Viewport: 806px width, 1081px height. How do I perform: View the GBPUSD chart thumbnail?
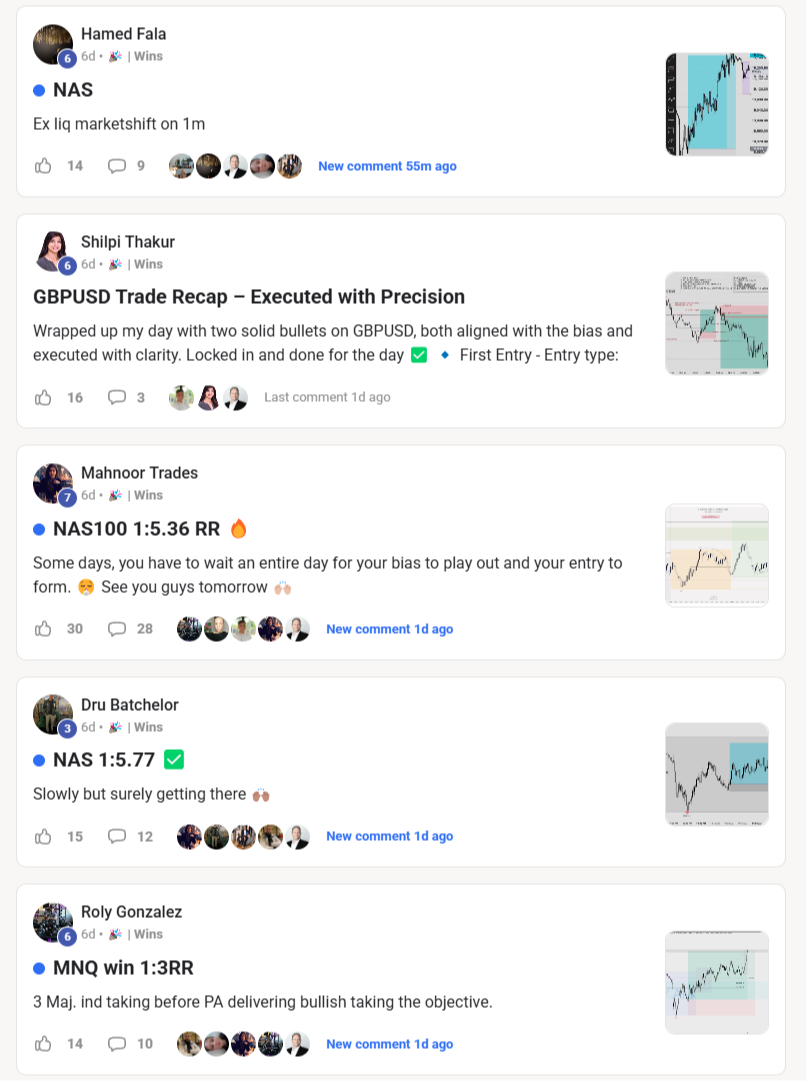point(717,323)
